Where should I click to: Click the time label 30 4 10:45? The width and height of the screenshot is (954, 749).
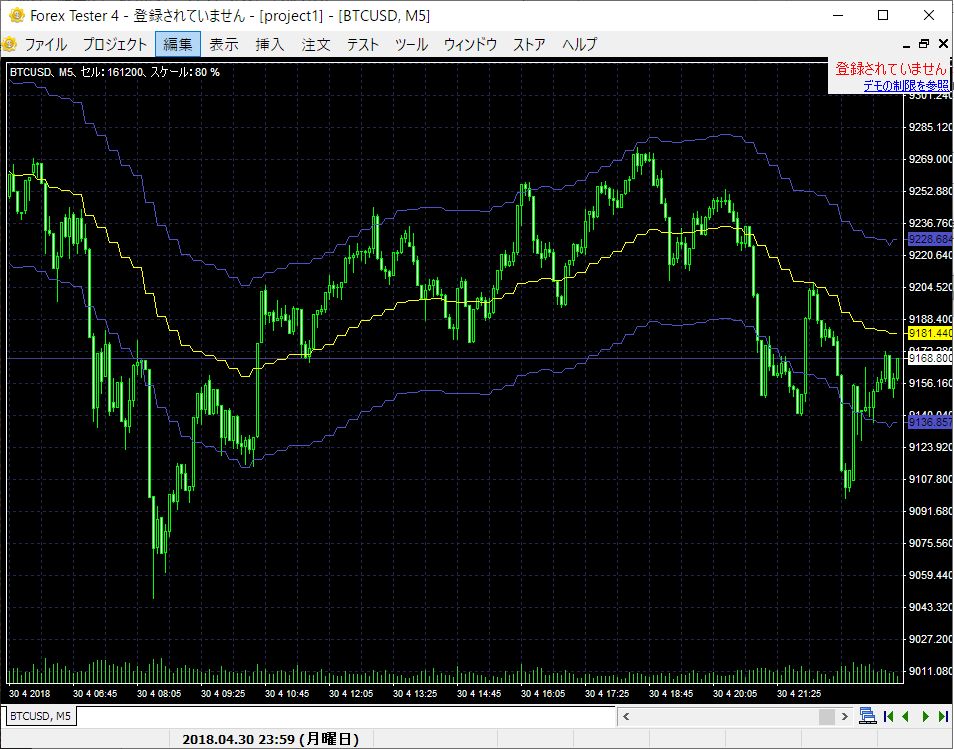287,694
